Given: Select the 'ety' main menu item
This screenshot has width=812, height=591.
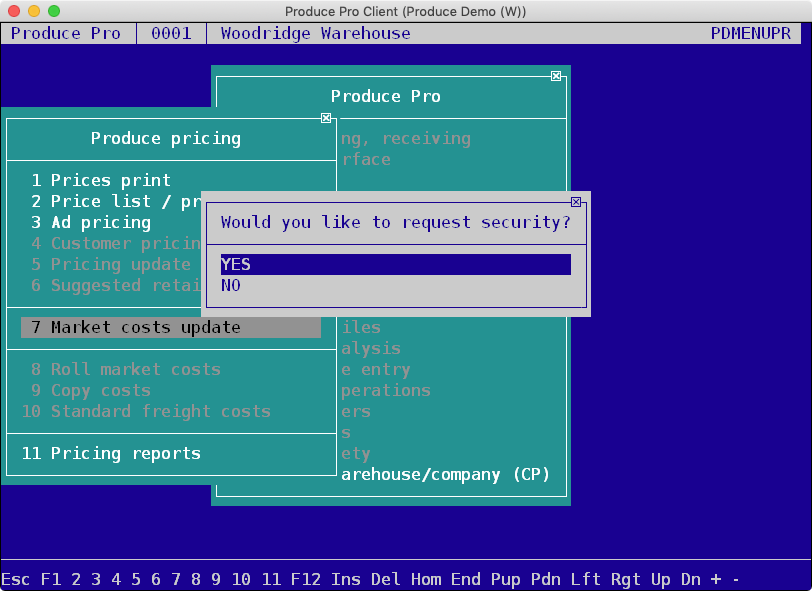Looking at the screenshot, I should [356, 453].
